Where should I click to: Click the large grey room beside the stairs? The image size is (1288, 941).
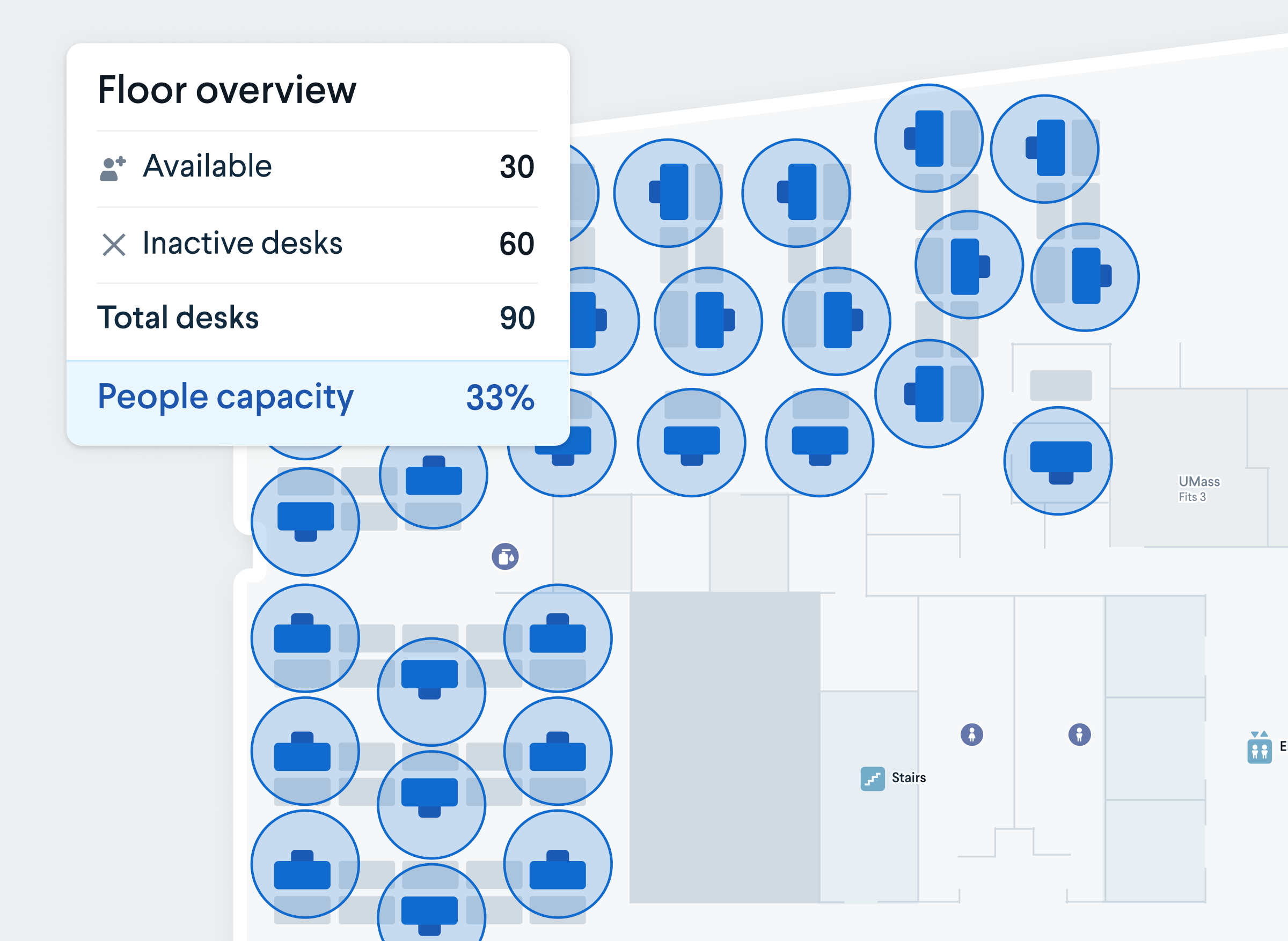click(724, 747)
